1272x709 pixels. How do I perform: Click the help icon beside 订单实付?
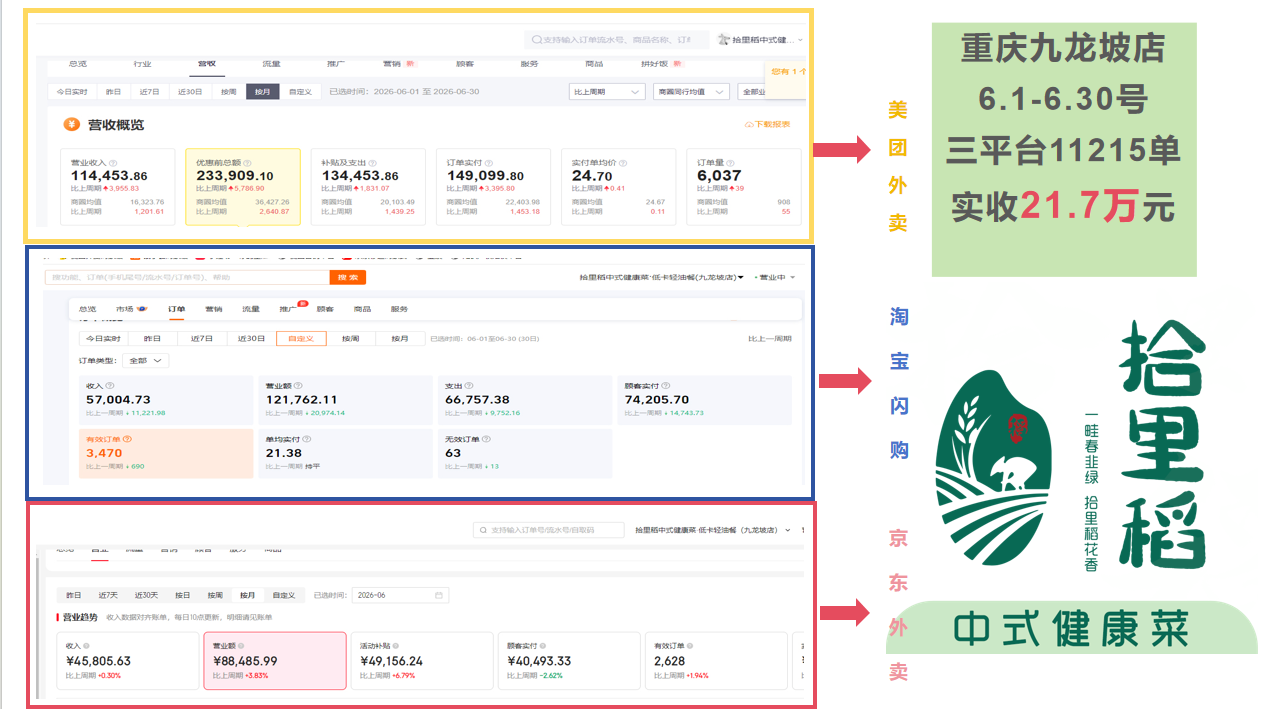[491, 163]
